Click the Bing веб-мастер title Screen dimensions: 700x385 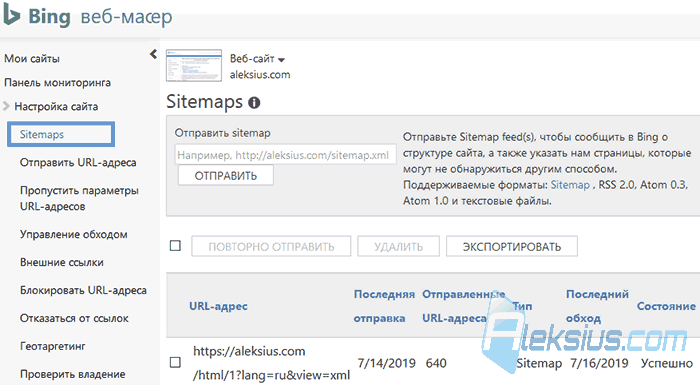(100, 17)
